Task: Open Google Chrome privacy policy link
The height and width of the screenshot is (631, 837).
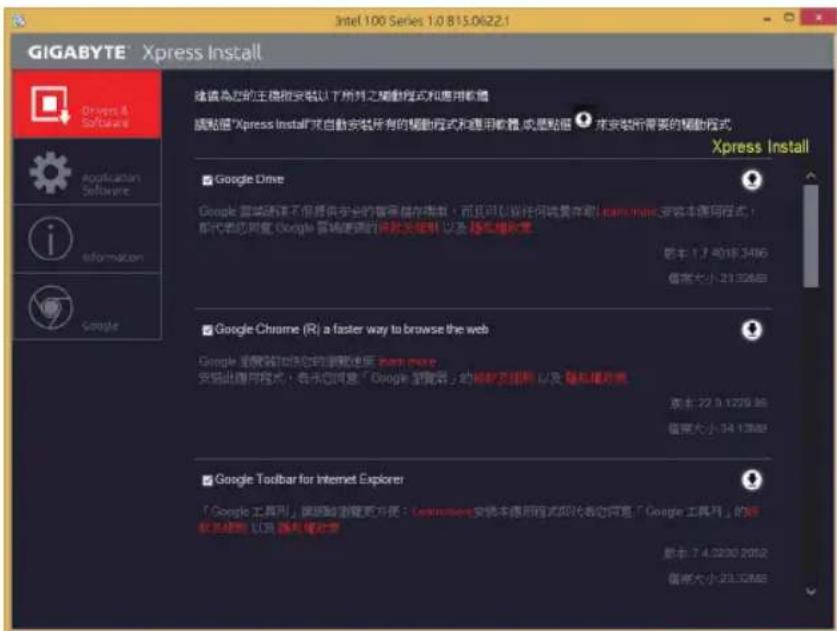Action: 596,378
